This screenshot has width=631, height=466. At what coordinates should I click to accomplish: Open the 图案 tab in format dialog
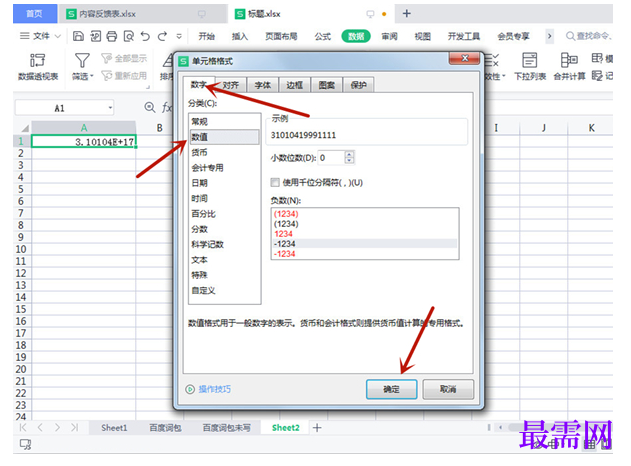tap(326, 85)
